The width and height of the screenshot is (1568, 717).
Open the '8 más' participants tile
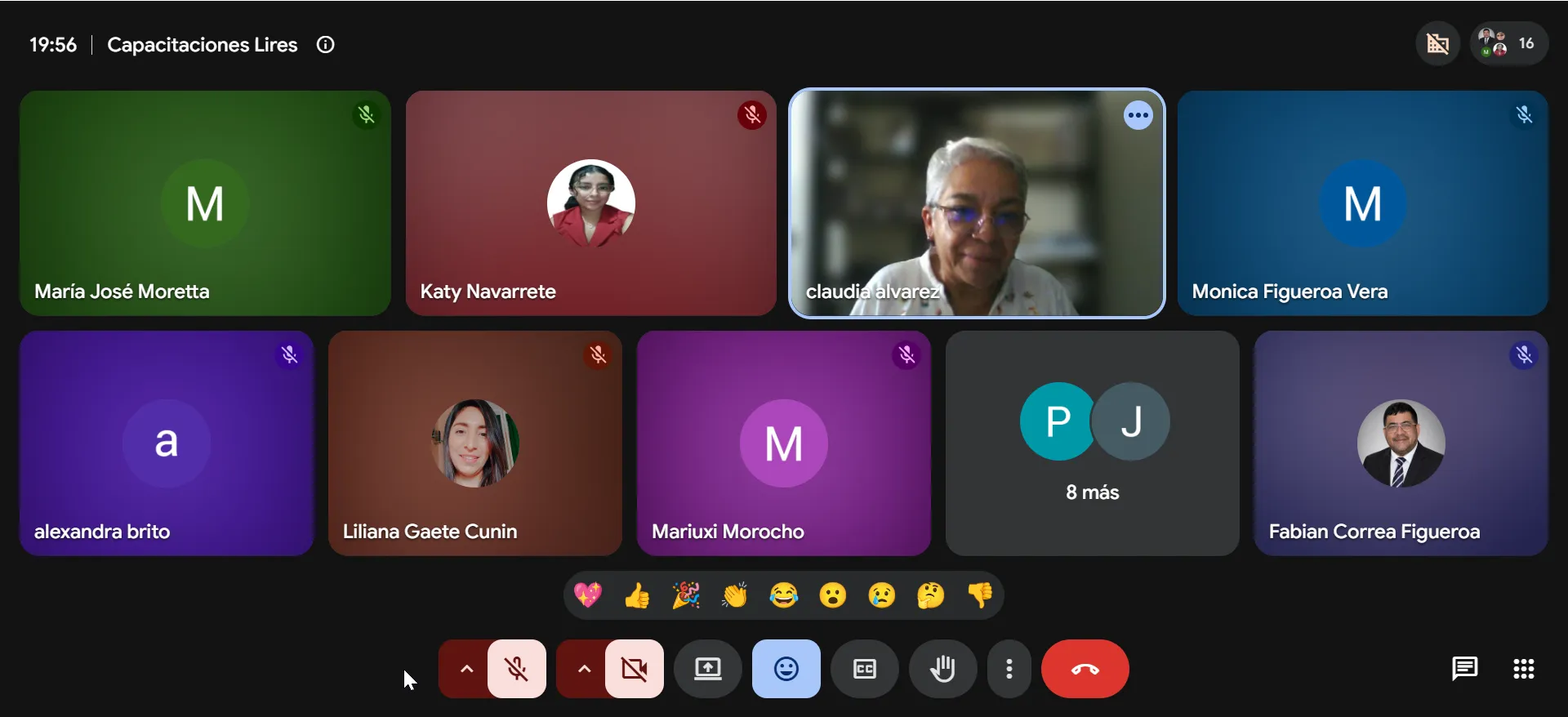[1093, 443]
